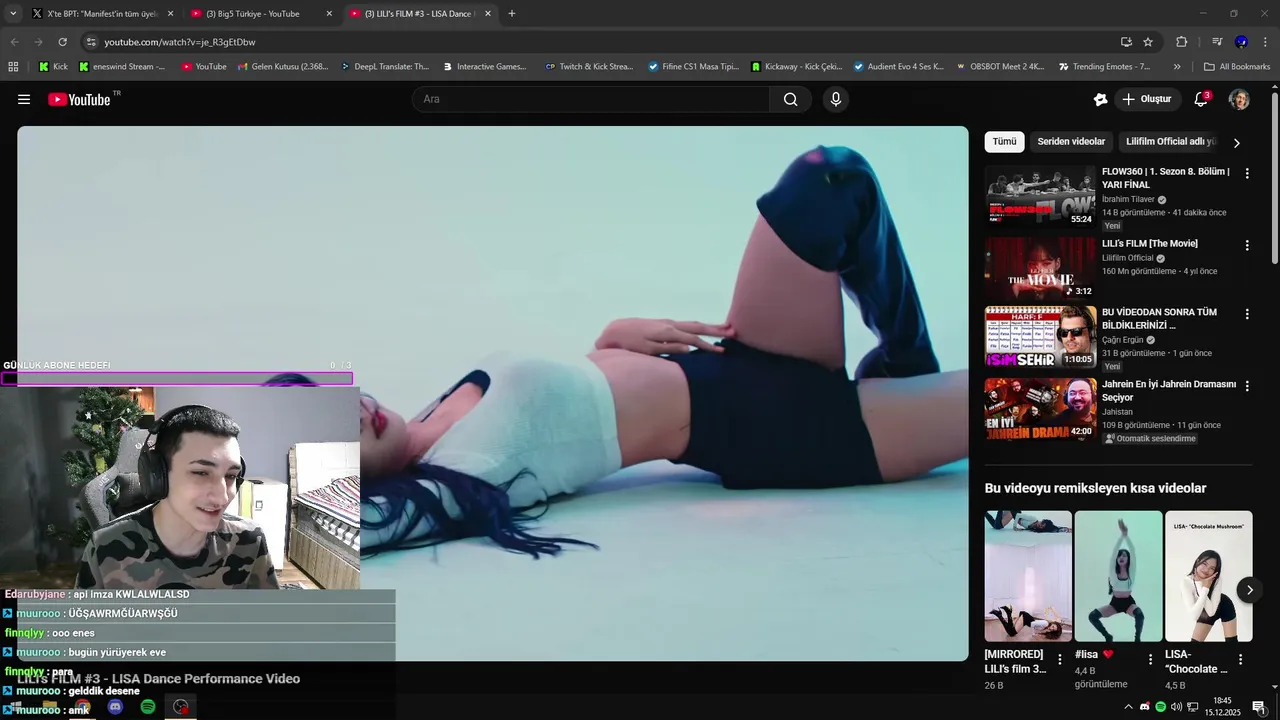Show hidden system tray icons
This screenshot has height=720, width=1280.
pyautogui.click(x=1129, y=707)
